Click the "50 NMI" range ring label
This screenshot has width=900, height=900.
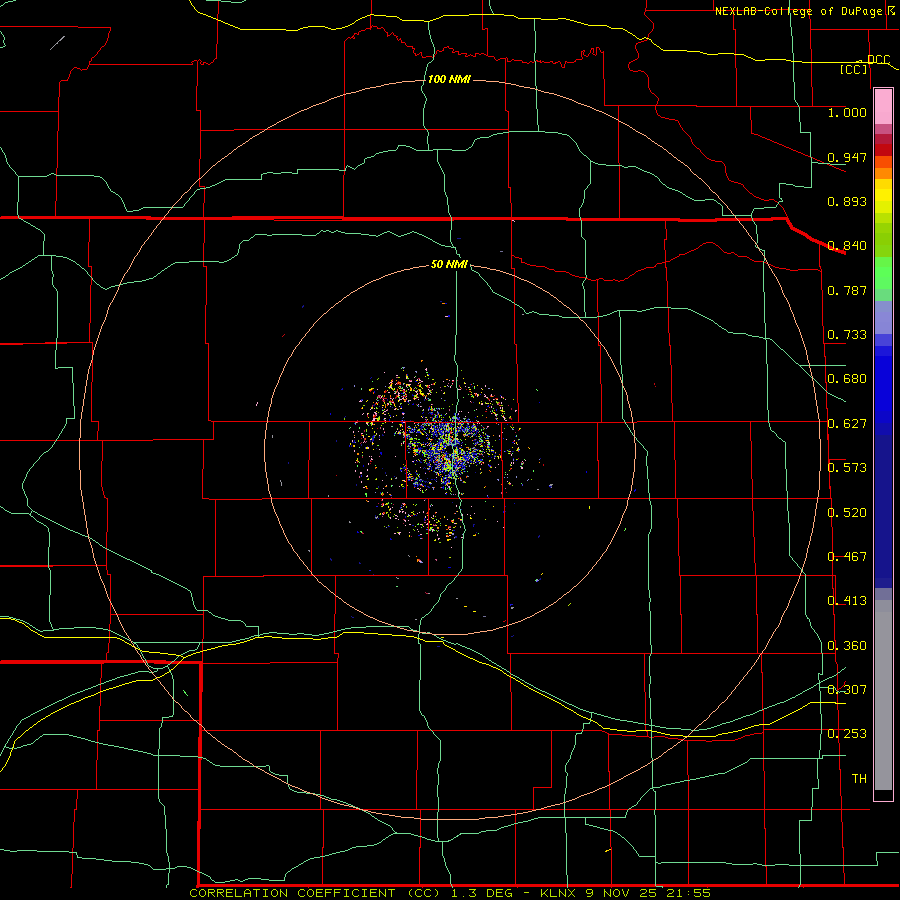[x=449, y=264]
